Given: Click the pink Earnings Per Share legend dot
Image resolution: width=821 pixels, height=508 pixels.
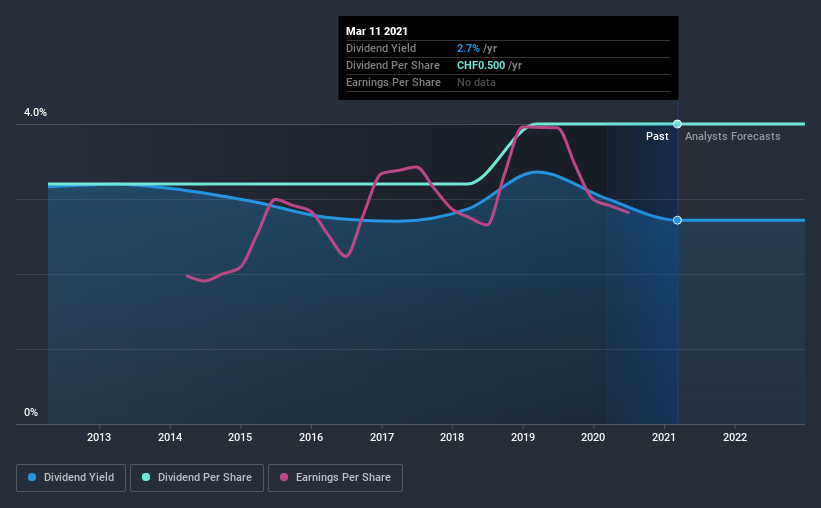Looking at the screenshot, I should click(284, 477).
